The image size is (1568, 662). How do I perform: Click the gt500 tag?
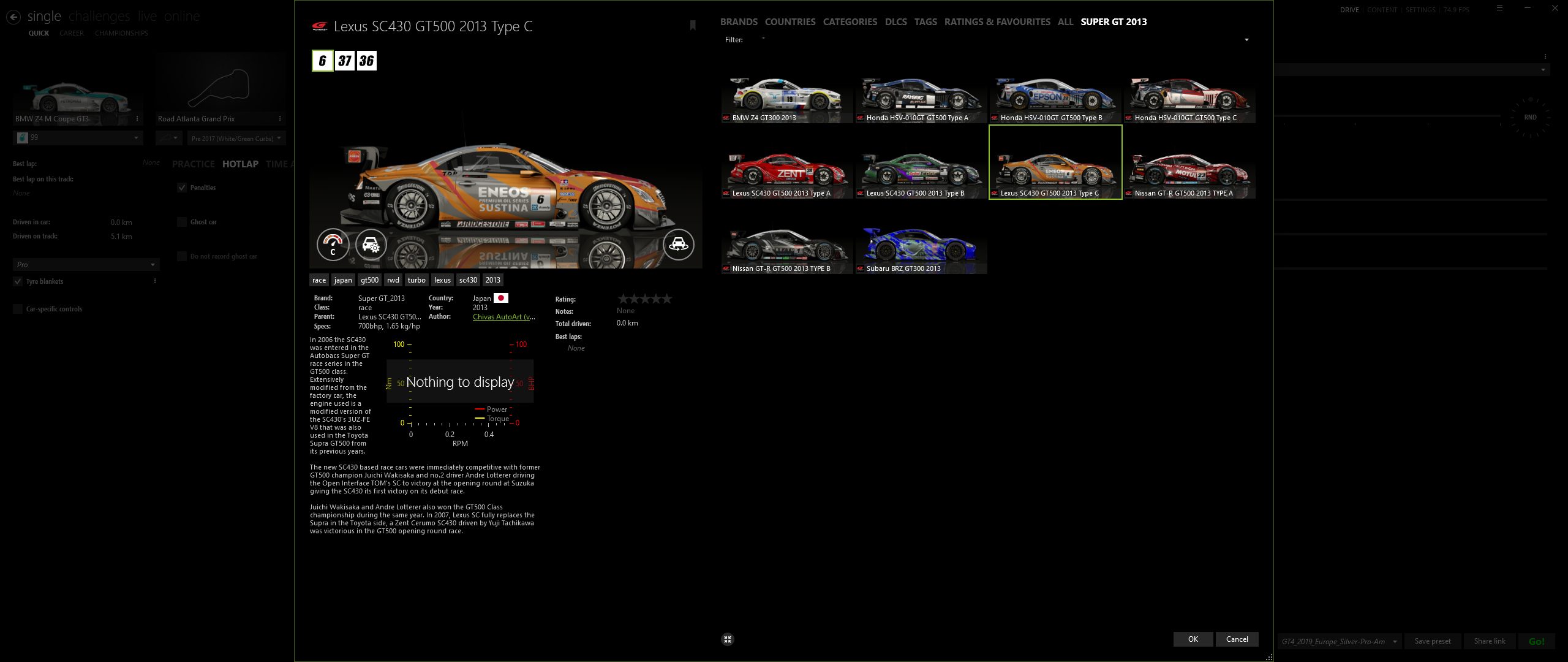pos(369,280)
